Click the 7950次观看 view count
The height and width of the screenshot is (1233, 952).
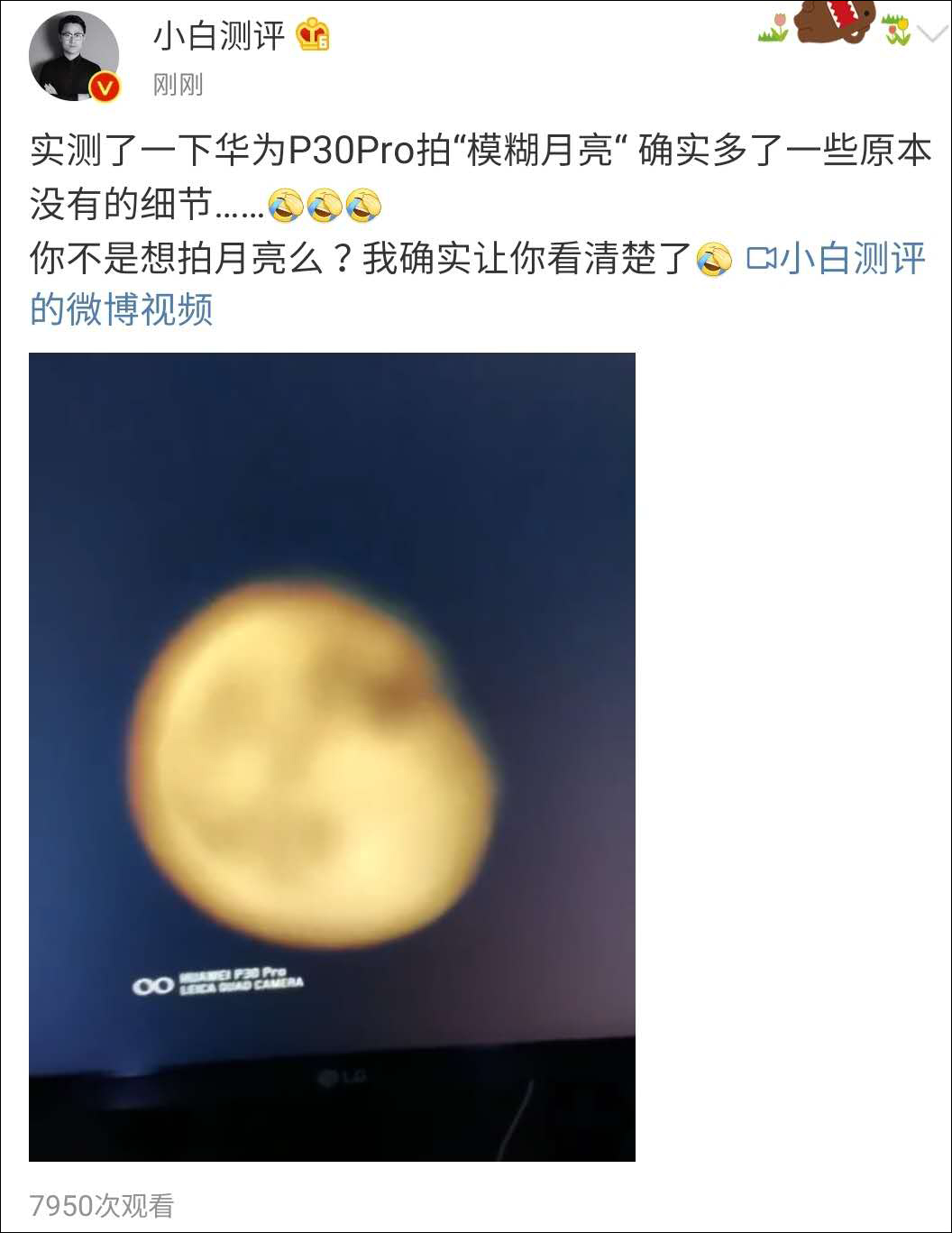coord(102,1206)
